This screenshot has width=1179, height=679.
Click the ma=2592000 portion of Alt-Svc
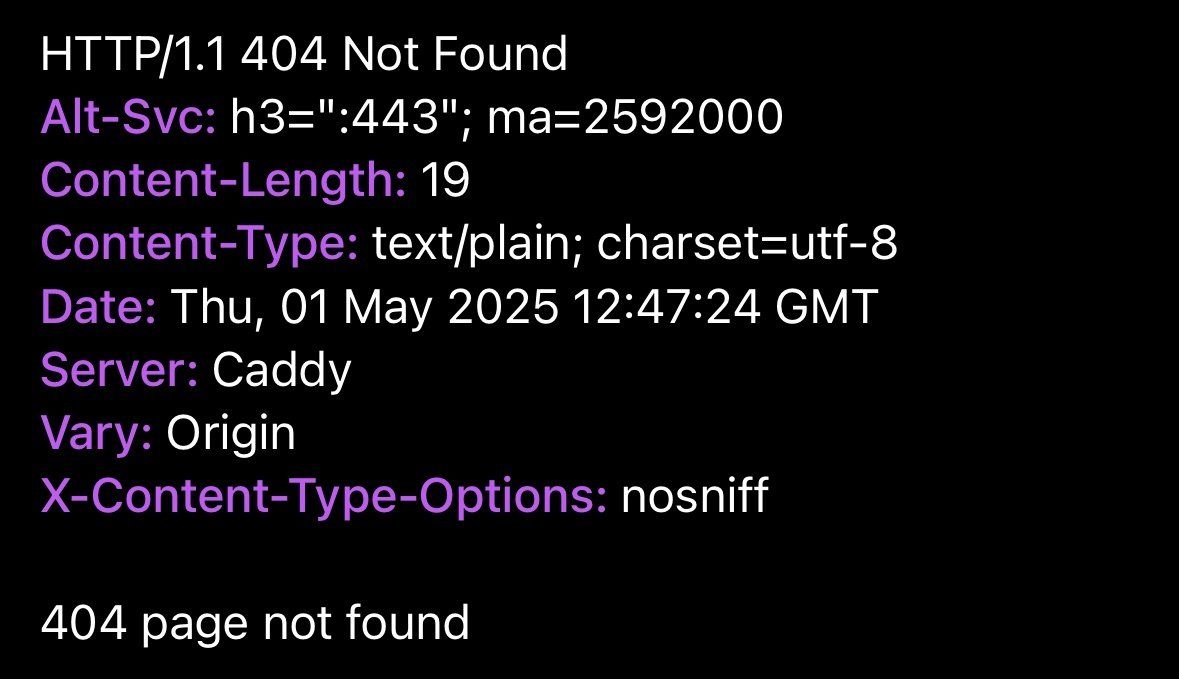pyautogui.click(x=635, y=117)
